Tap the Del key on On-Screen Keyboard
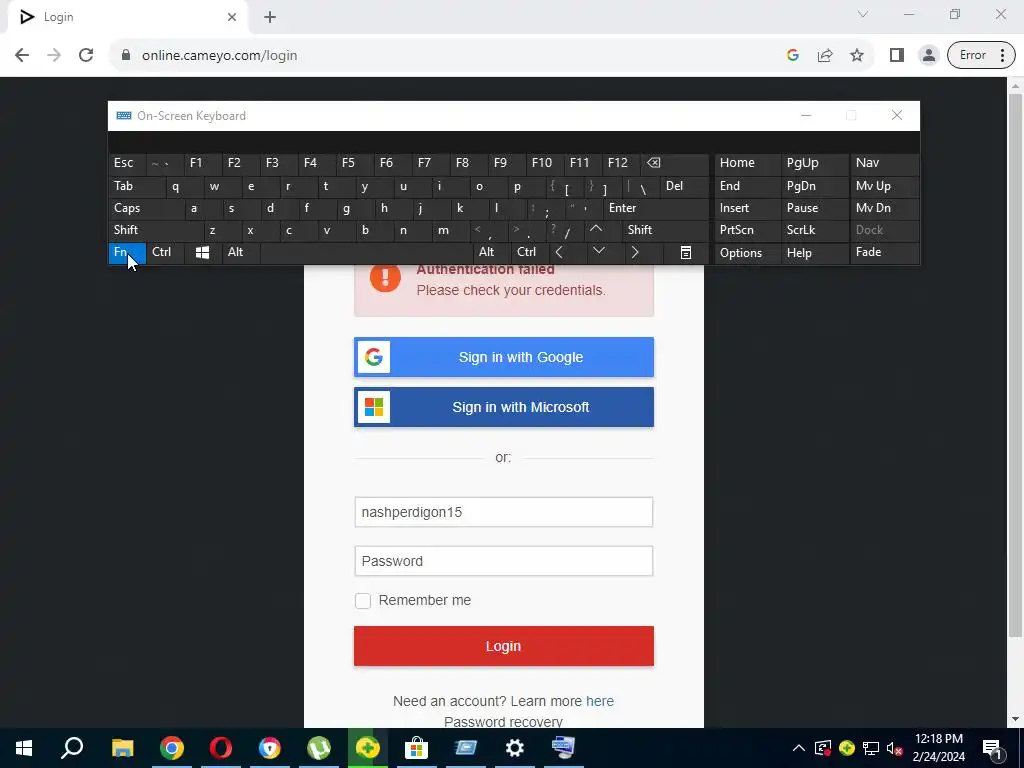1024x768 pixels. coord(684,186)
